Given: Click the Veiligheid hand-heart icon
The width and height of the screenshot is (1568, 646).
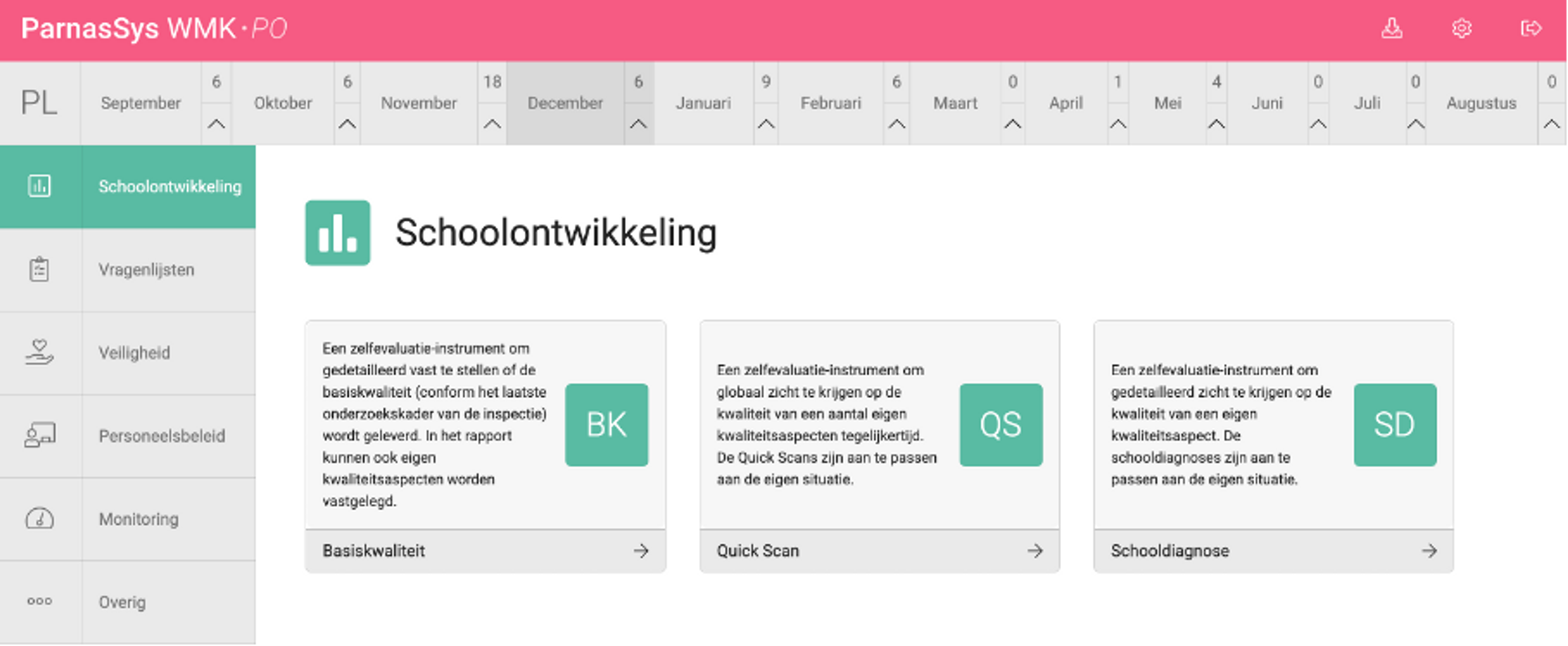Looking at the screenshot, I should [40, 352].
